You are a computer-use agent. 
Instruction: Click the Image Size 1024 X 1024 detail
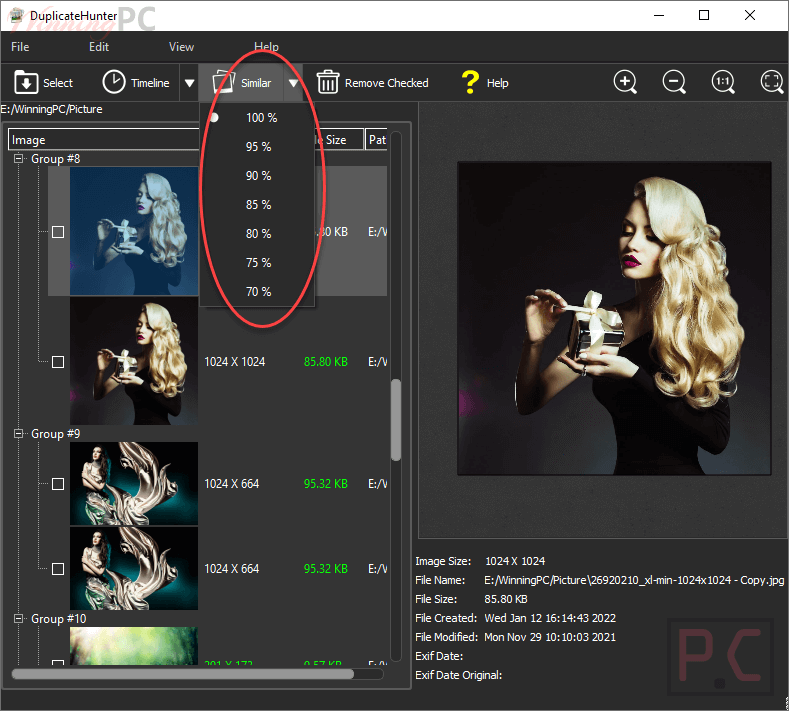tap(515, 561)
